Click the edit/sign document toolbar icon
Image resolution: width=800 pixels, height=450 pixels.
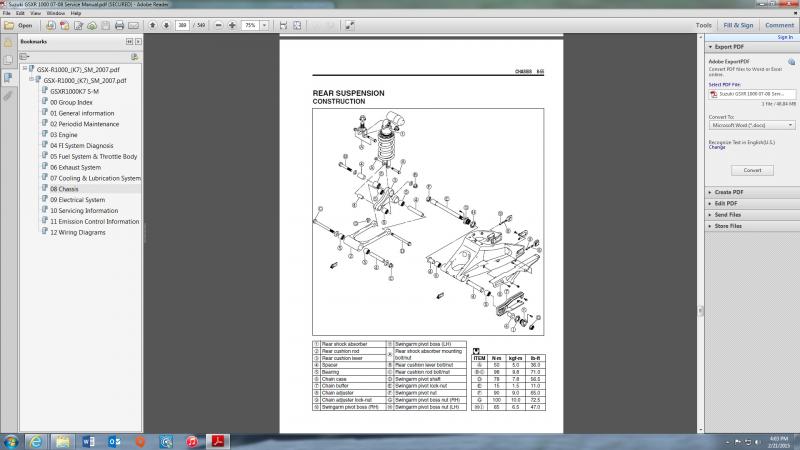[x=78, y=25]
